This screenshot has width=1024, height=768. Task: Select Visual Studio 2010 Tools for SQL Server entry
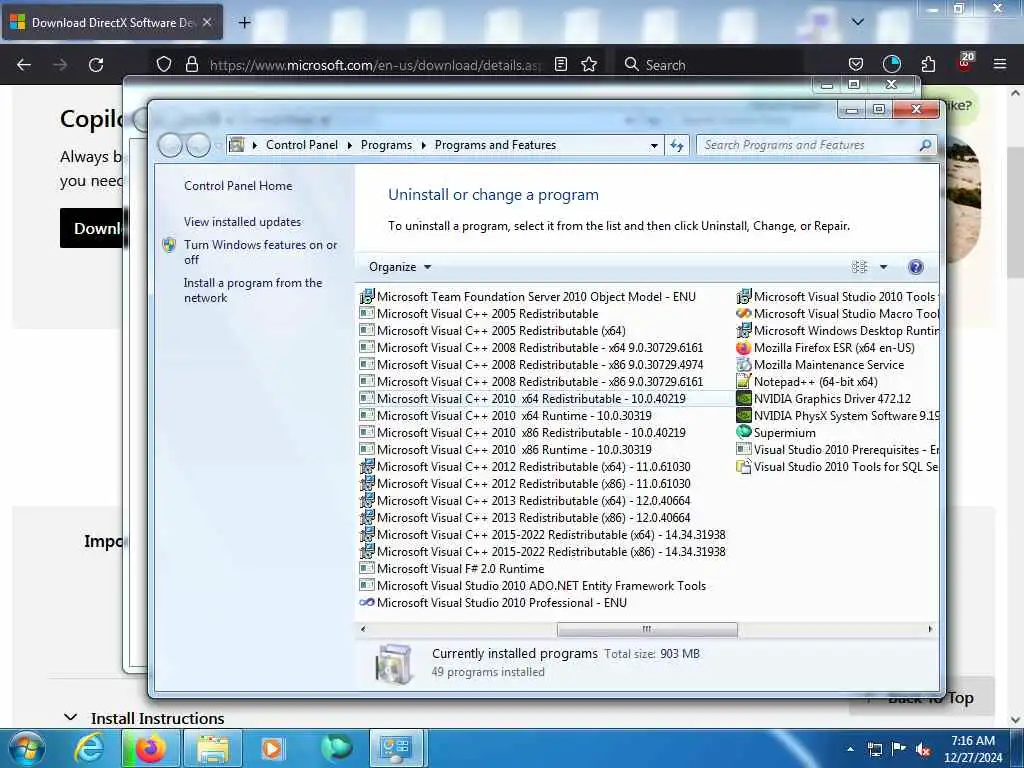pyautogui.click(x=837, y=466)
